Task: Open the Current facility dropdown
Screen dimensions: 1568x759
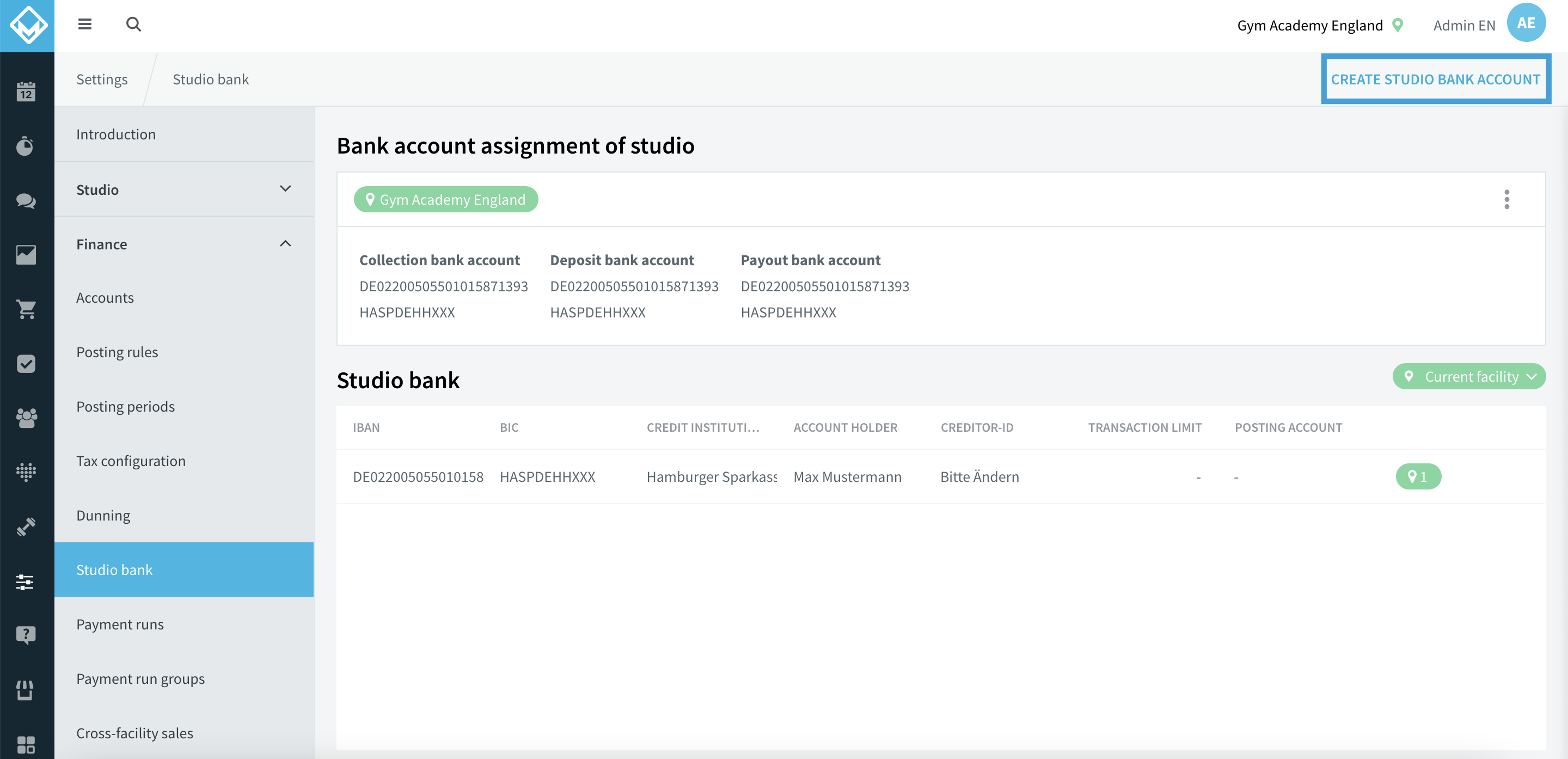Action: point(1469,376)
